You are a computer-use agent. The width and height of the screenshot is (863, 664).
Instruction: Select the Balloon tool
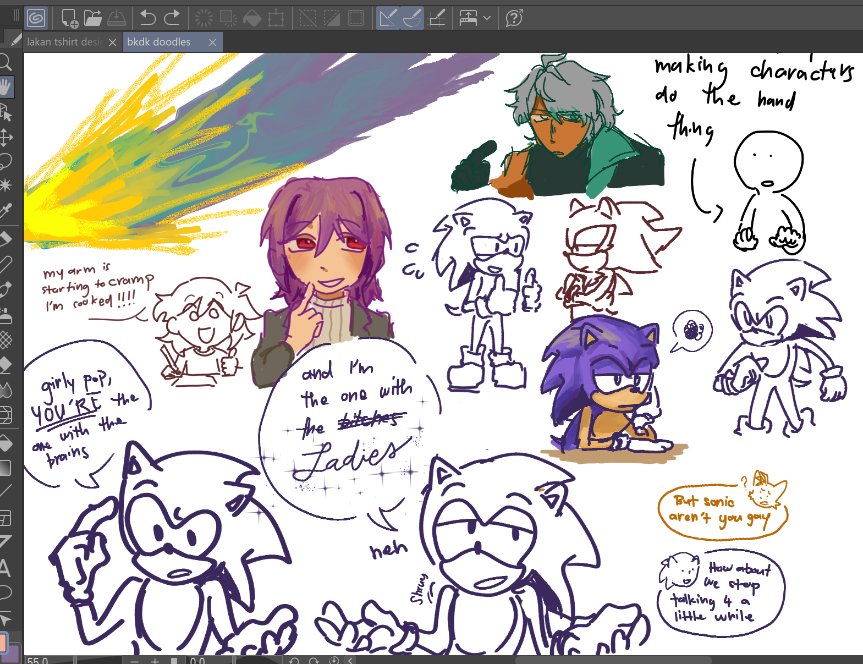6,592
